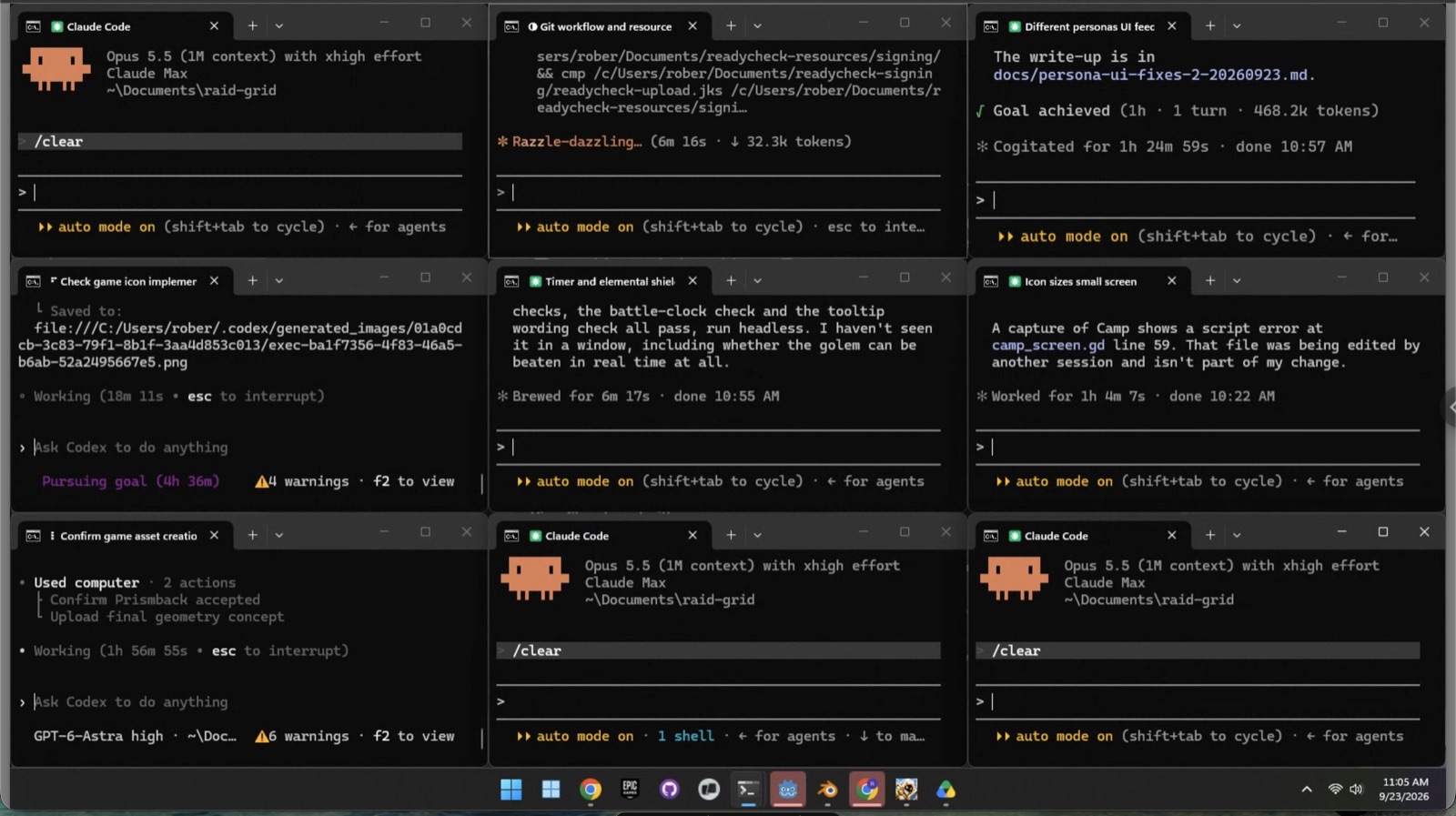This screenshot has height=816, width=1456.
Task: Close the Git workflow and resource tab
Action: 693,26
